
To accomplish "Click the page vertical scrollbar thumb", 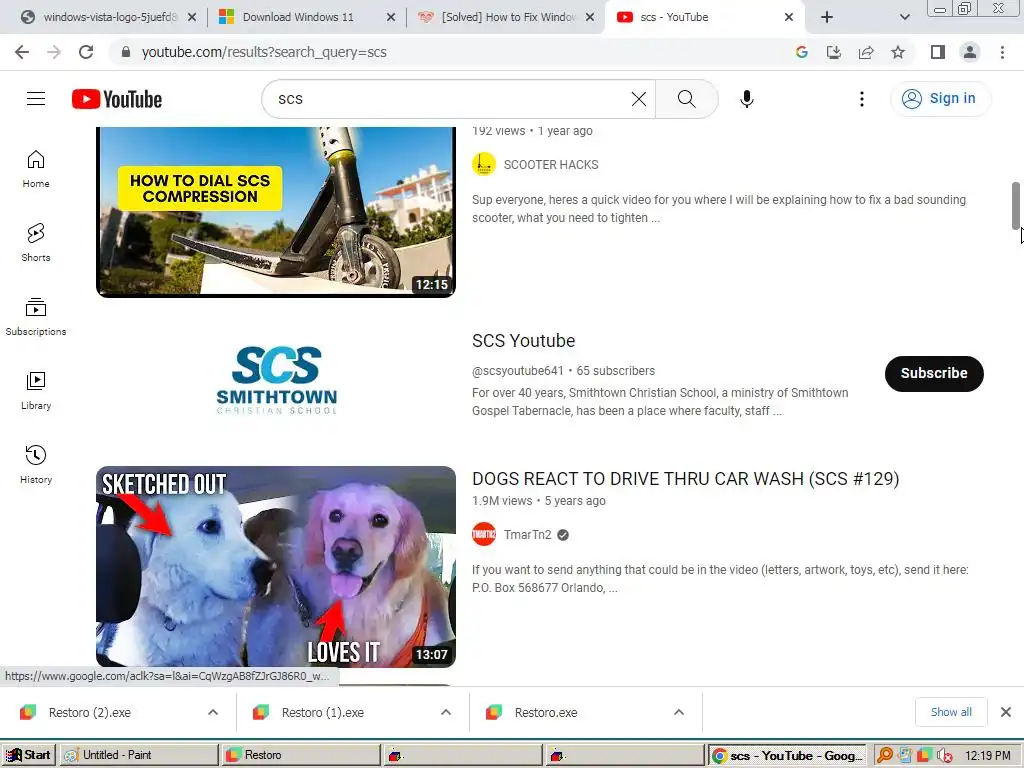I will [x=1016, y=206].
